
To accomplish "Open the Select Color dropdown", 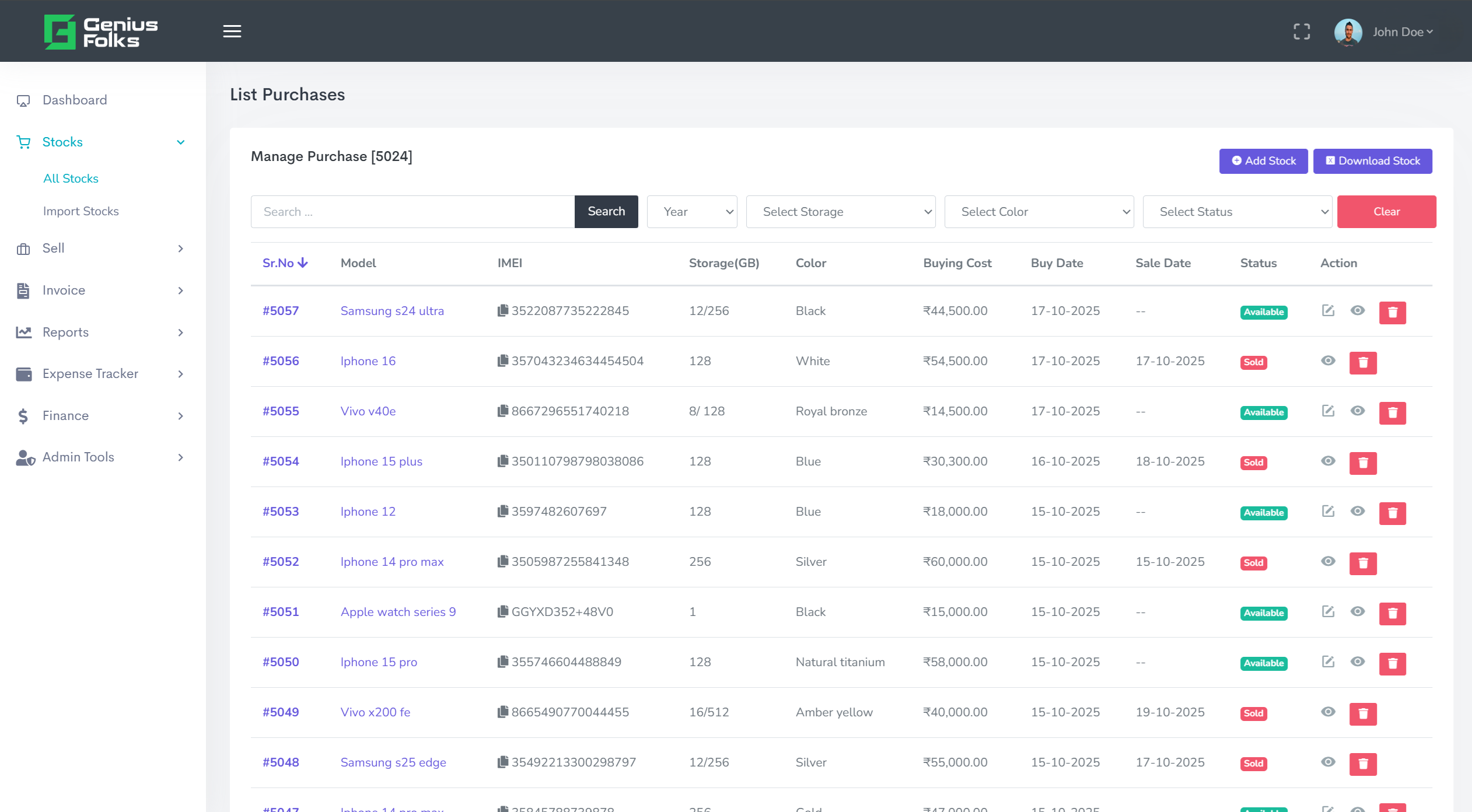I will tap(1039, 212).
